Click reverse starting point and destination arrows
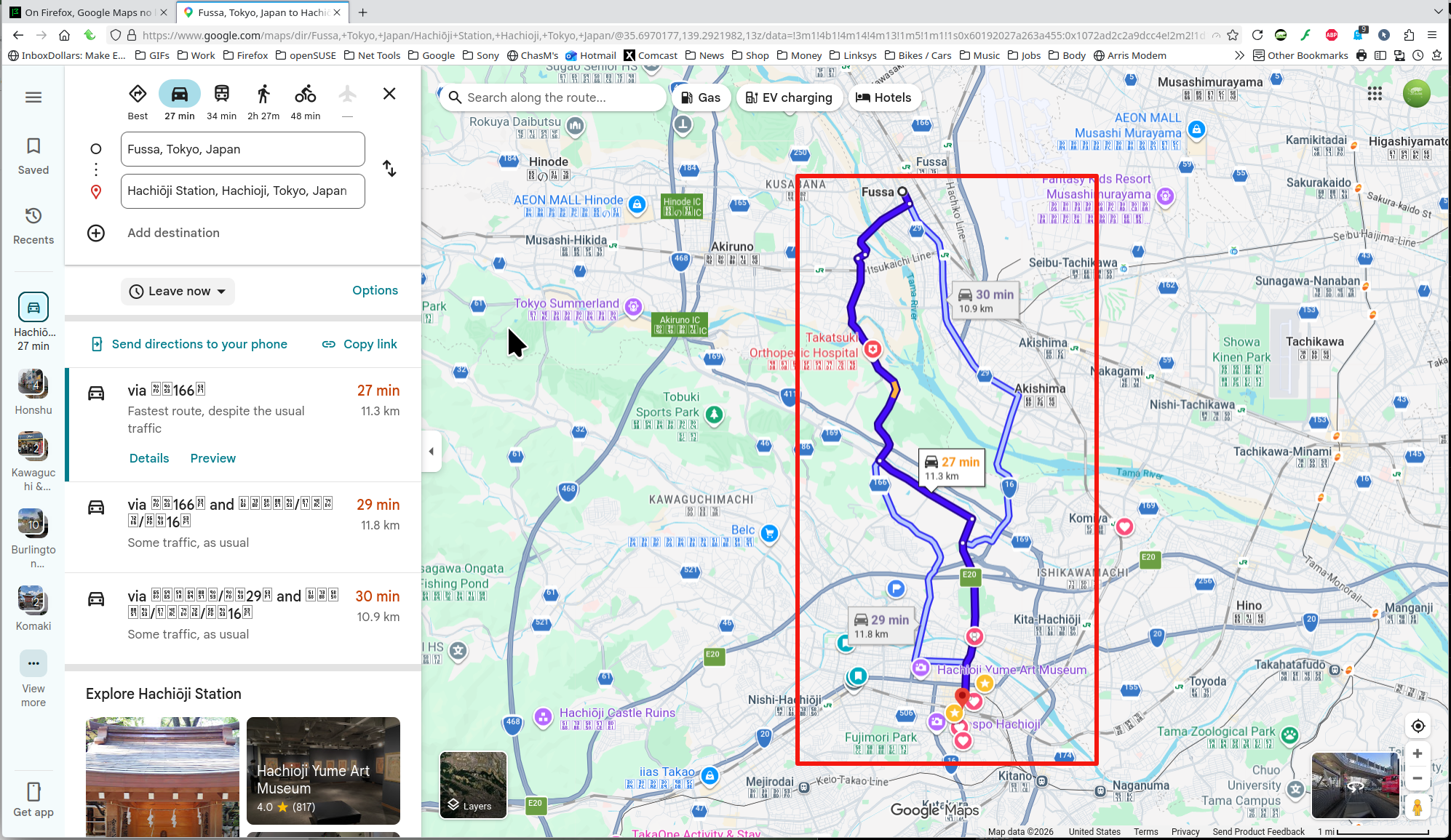 coord(389,169)
